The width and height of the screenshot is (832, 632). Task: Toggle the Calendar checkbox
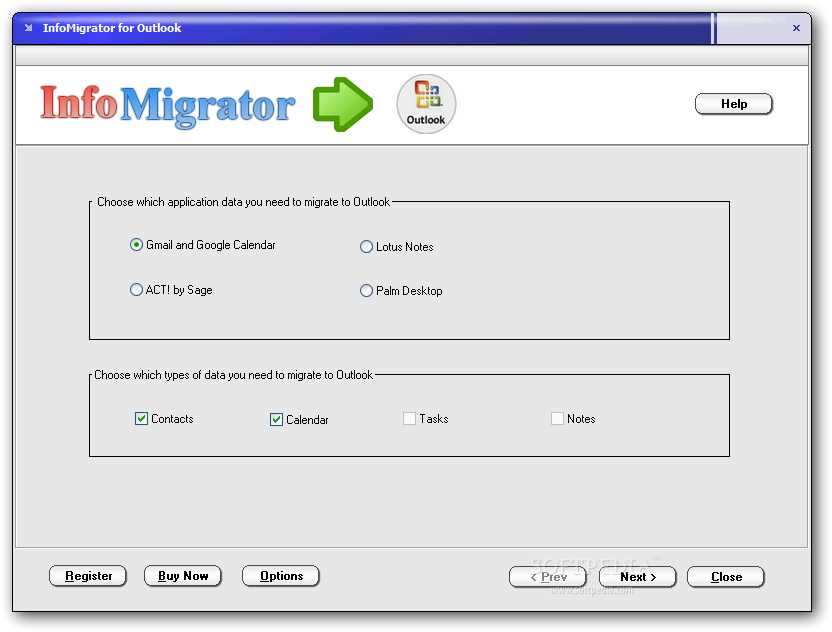coord(276,420)
